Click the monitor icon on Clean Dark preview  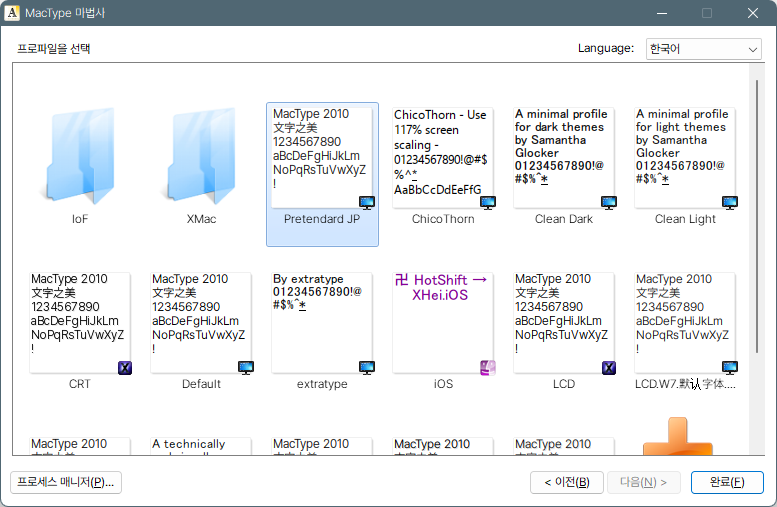click(609, 202)
